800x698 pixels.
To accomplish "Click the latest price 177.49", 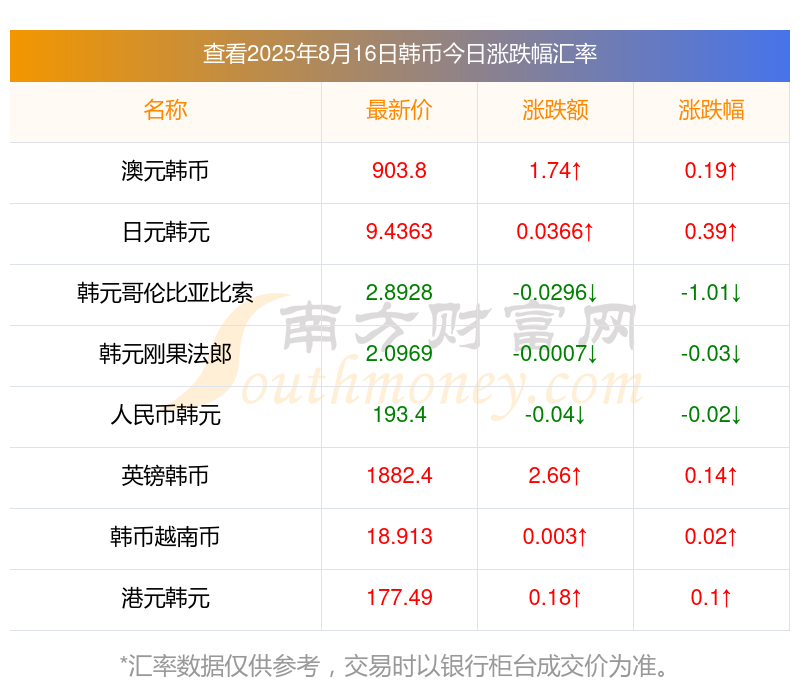I will (399, 598).
